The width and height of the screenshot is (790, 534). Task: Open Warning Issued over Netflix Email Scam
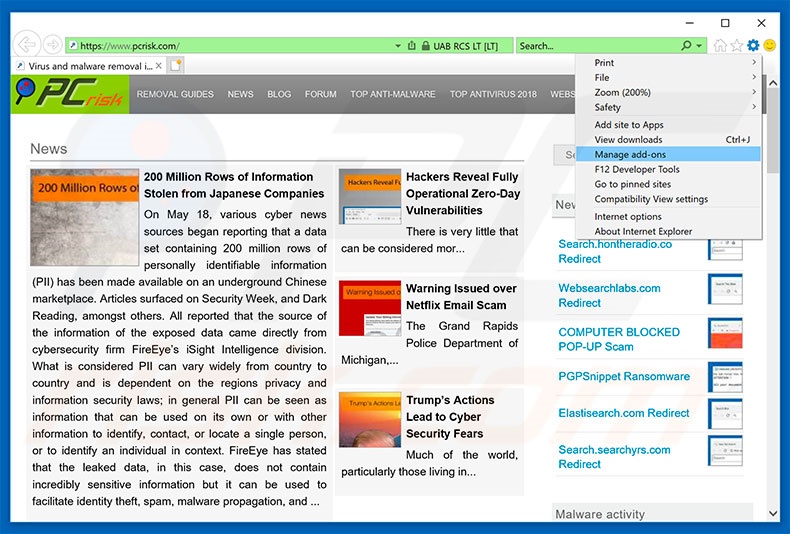coord(461,297)
